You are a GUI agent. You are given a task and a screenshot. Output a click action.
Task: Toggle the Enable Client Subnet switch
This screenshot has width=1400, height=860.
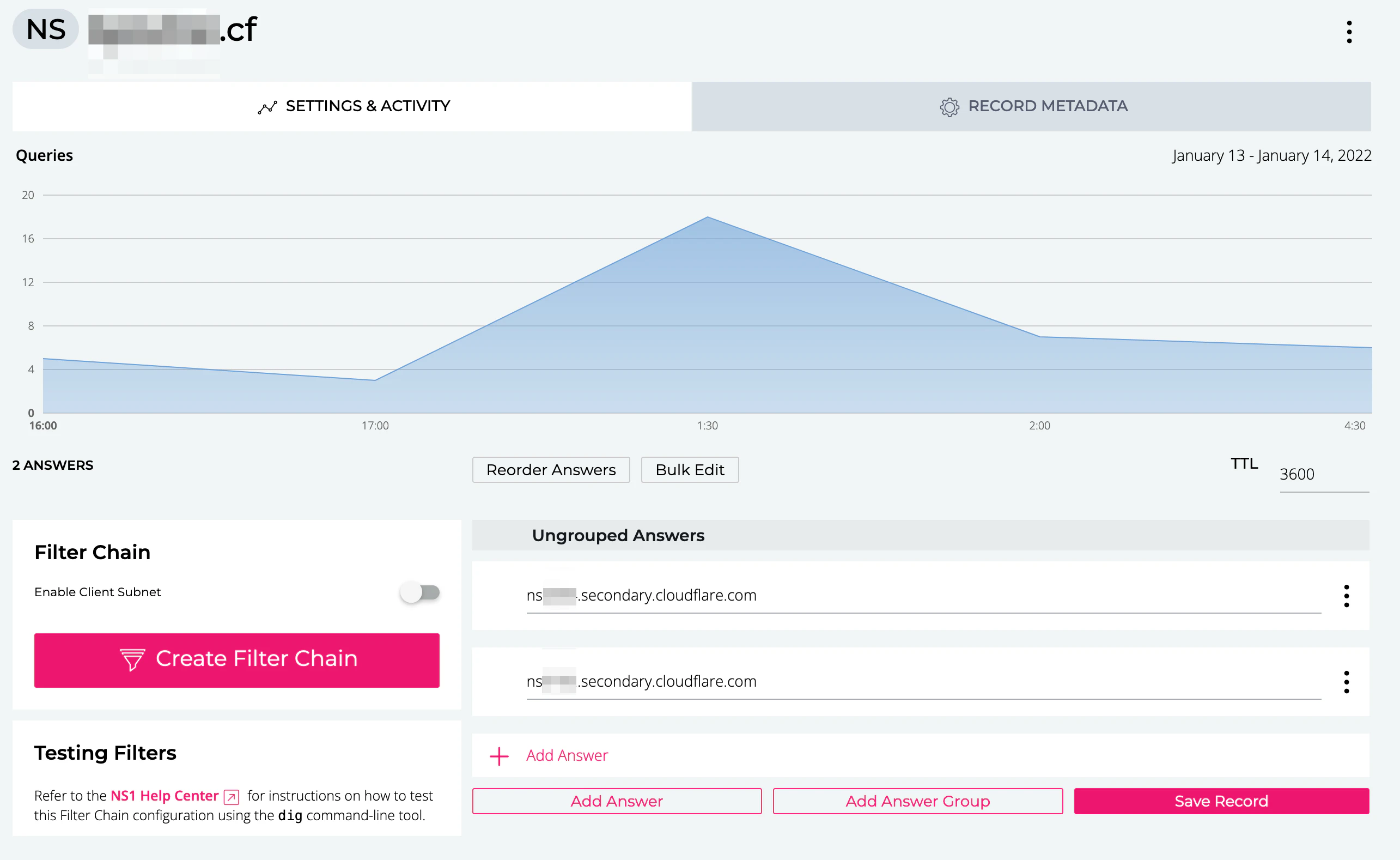click(x=419, y=592)
